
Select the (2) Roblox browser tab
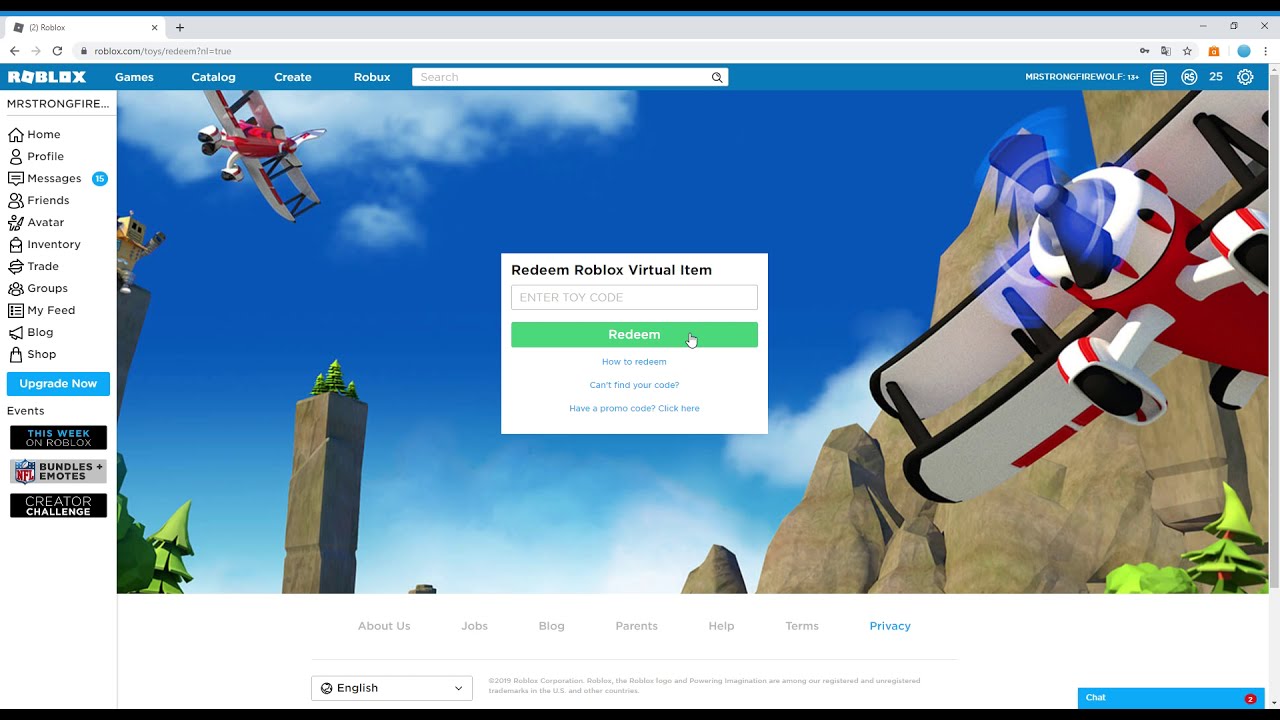(84, 27)
